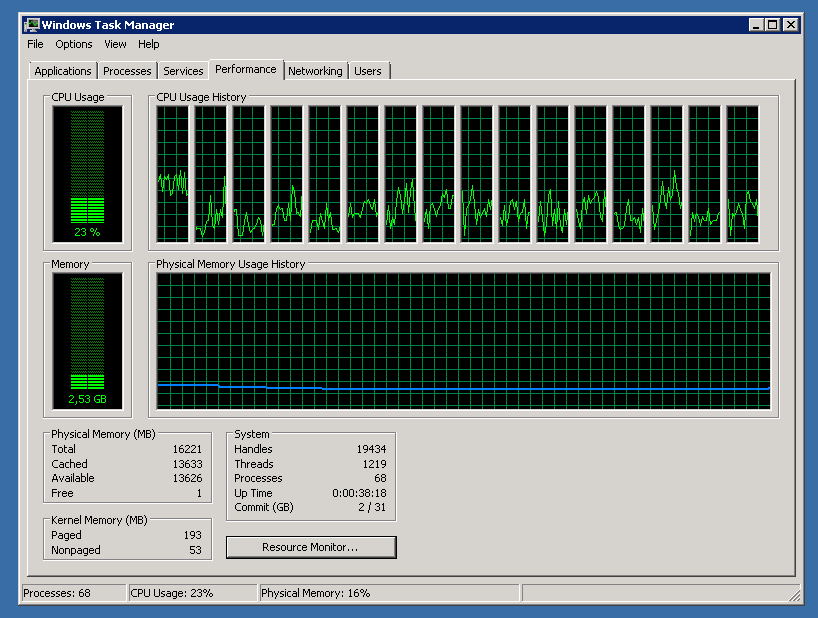Click the Threads value 1219

pos(375,464)
